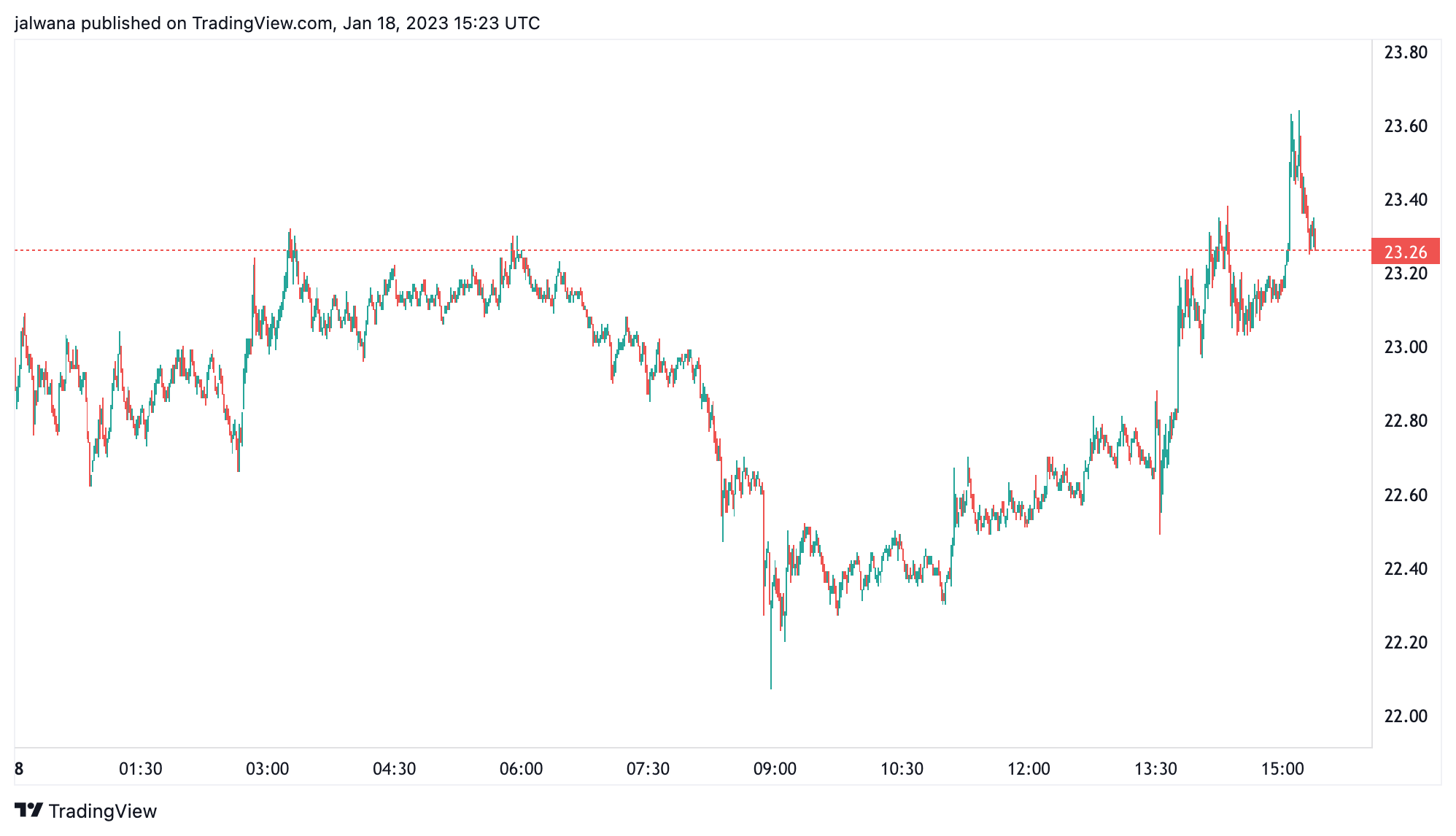Image resolution: width=1456 pixels, height=836 pixels.
Task: Click the 22.40 price axis label
Action: coord(1405,569)
